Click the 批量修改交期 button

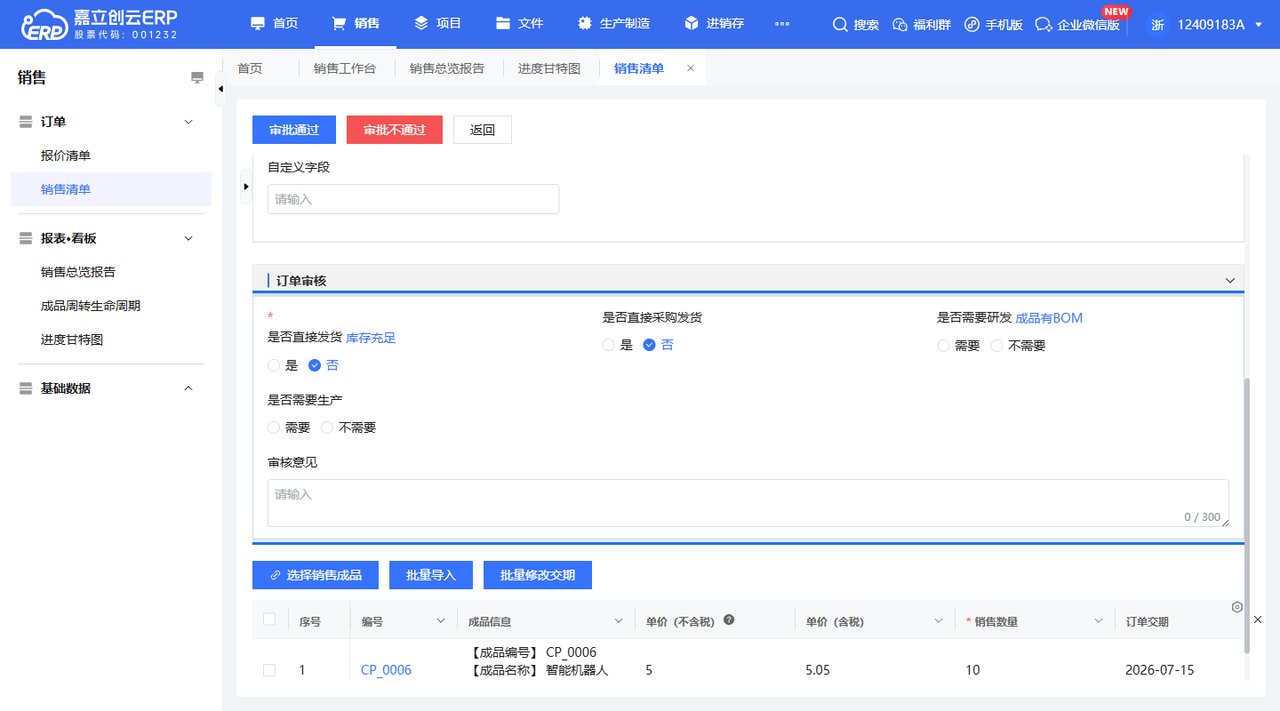(538, 575)
